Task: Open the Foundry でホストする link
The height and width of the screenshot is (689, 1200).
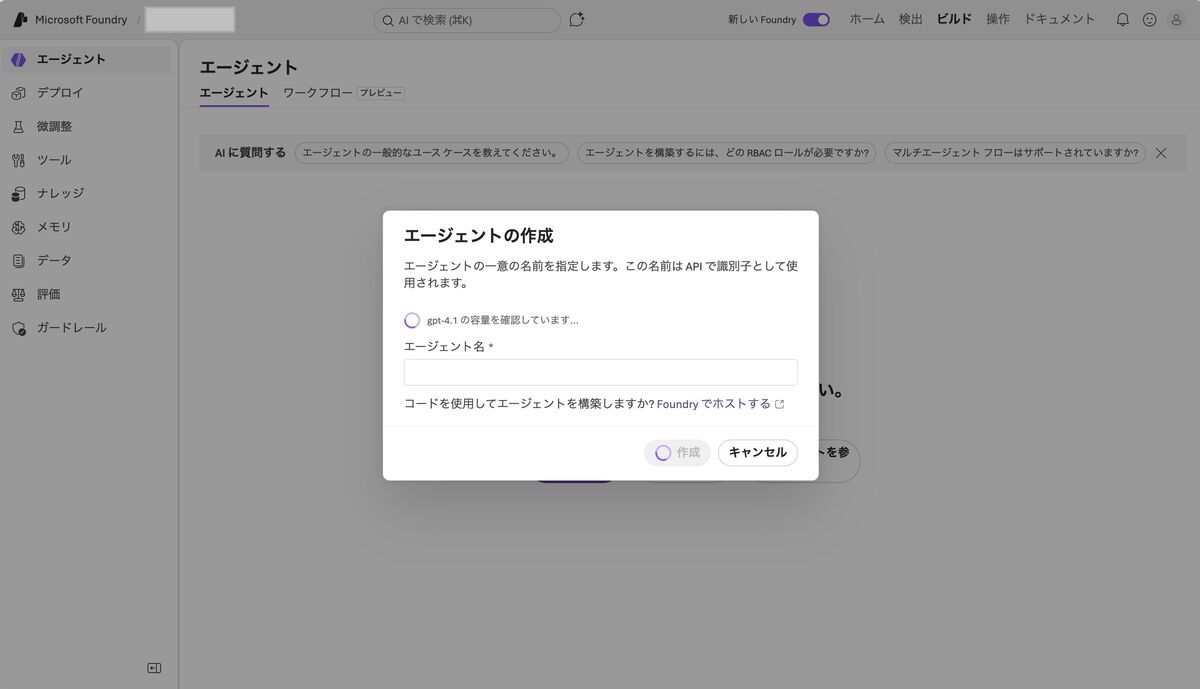Action: click(714, 404)
